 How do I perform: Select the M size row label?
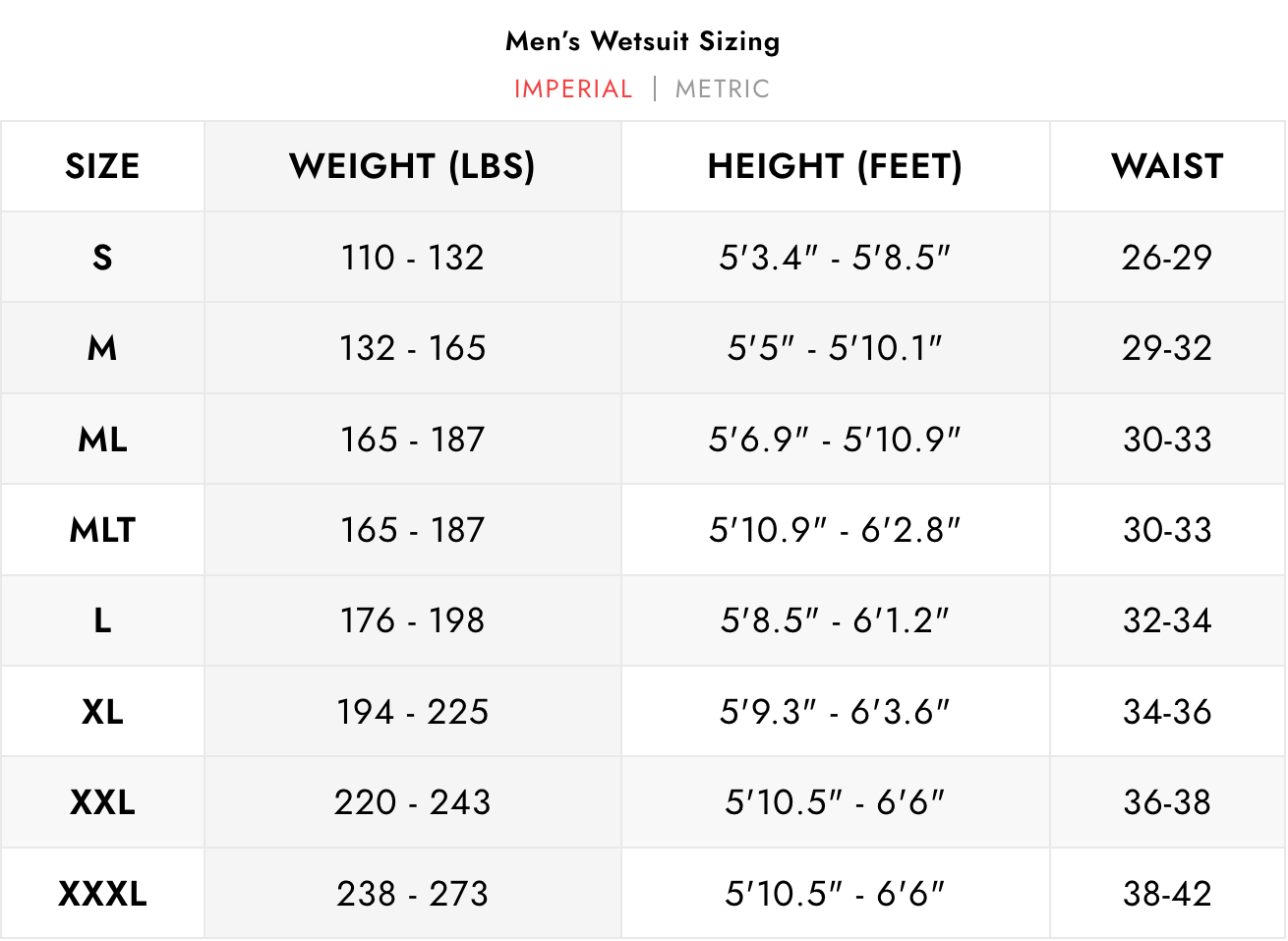click(102, 348)
